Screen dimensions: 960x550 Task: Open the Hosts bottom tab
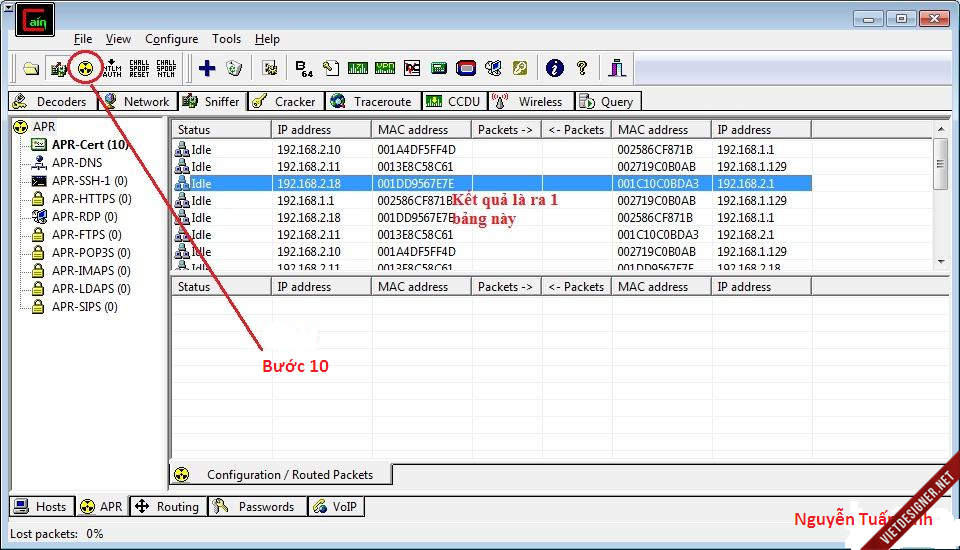(x=42, y=507)
